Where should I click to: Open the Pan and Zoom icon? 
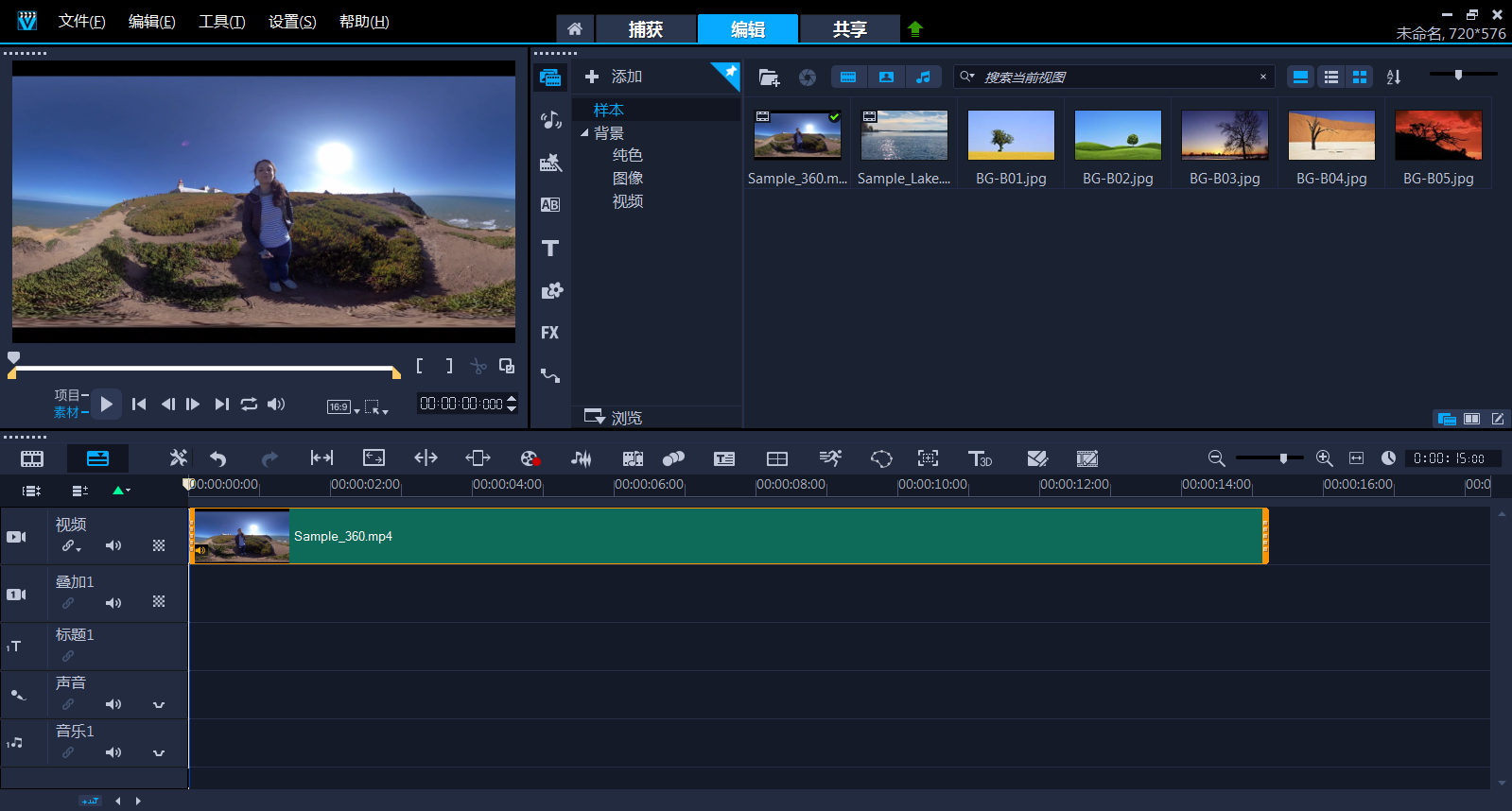(x=929, y=458)
